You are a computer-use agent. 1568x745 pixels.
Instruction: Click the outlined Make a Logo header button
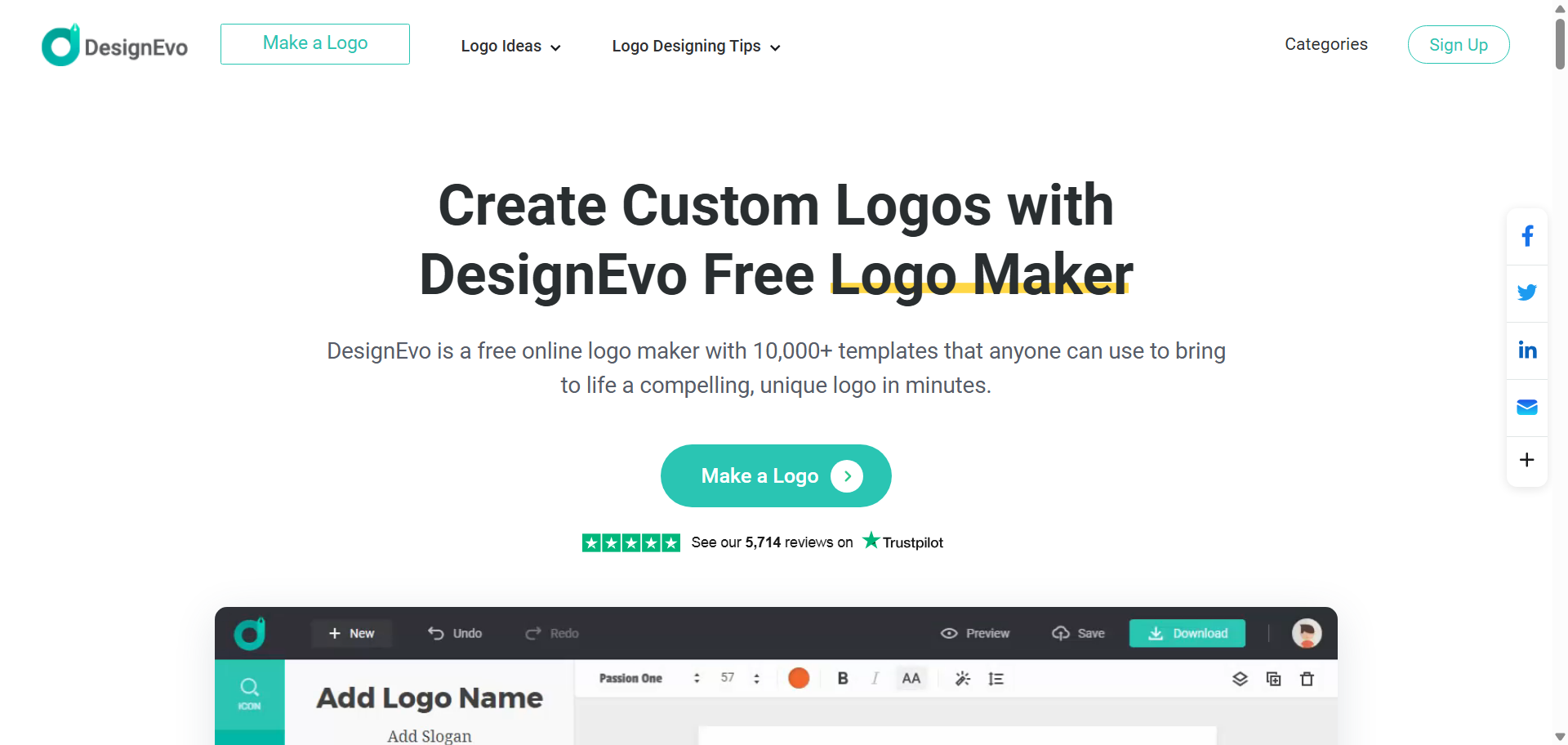click(x=315, y=44)
